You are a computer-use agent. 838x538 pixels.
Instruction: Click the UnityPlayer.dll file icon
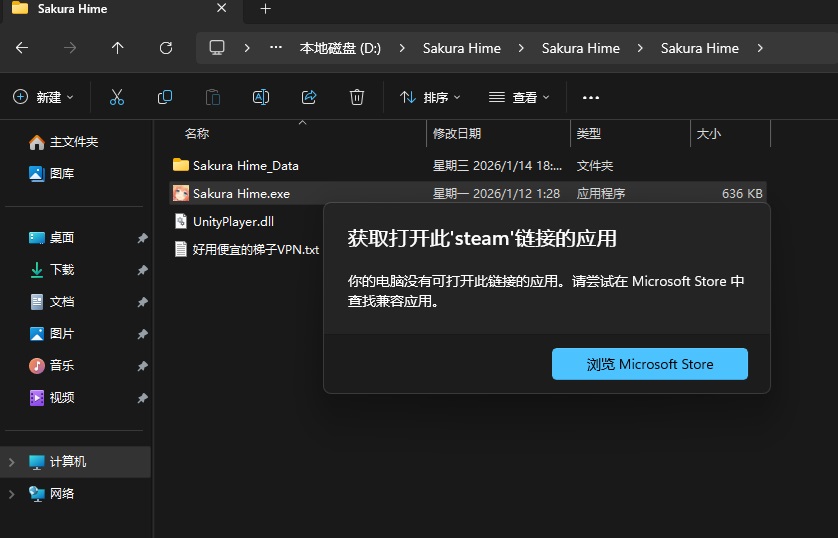(181, 221)
